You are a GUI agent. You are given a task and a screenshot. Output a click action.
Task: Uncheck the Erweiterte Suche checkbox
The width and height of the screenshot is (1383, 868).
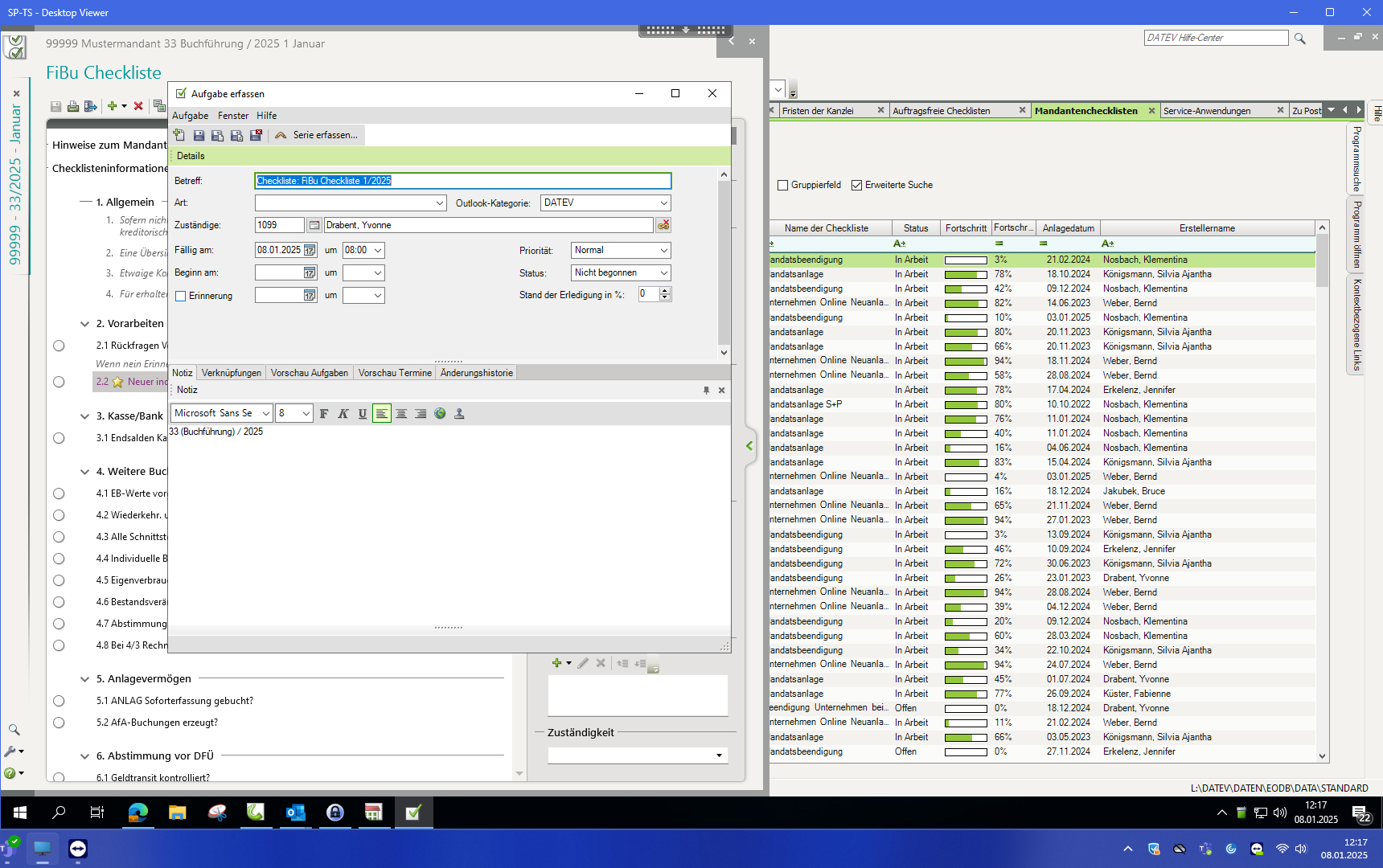click(x=856, y=186)
